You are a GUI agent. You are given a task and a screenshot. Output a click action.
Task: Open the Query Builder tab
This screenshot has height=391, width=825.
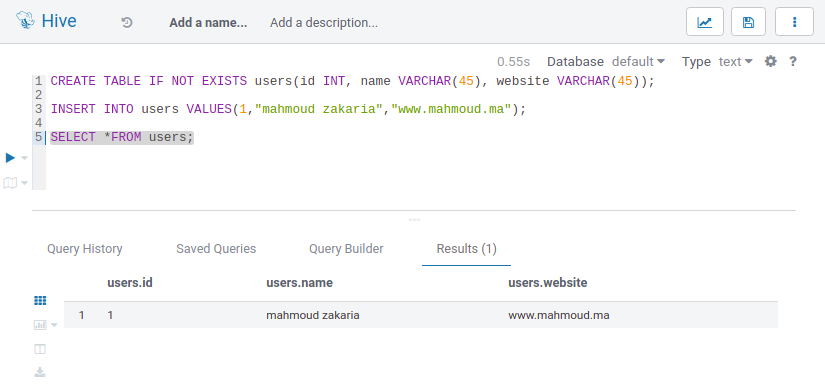[346, 248]
